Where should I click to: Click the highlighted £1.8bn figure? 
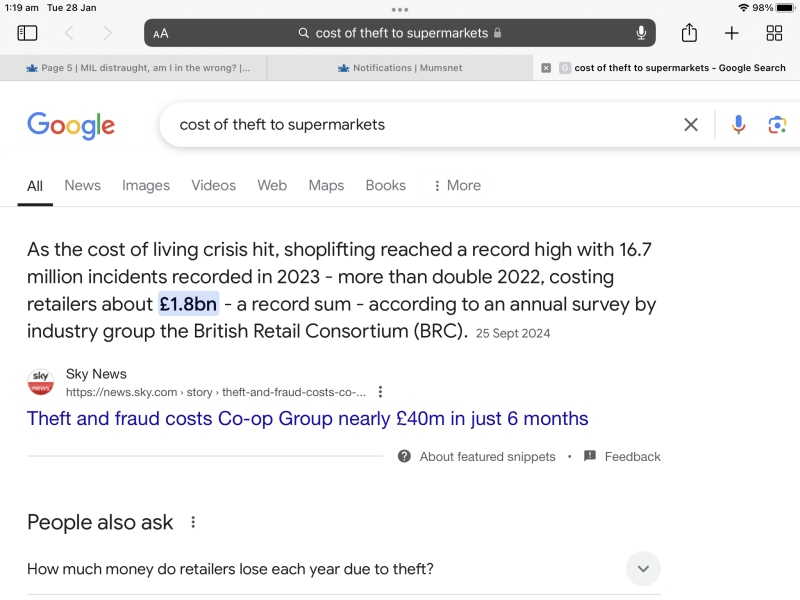[x=188, y=304]
